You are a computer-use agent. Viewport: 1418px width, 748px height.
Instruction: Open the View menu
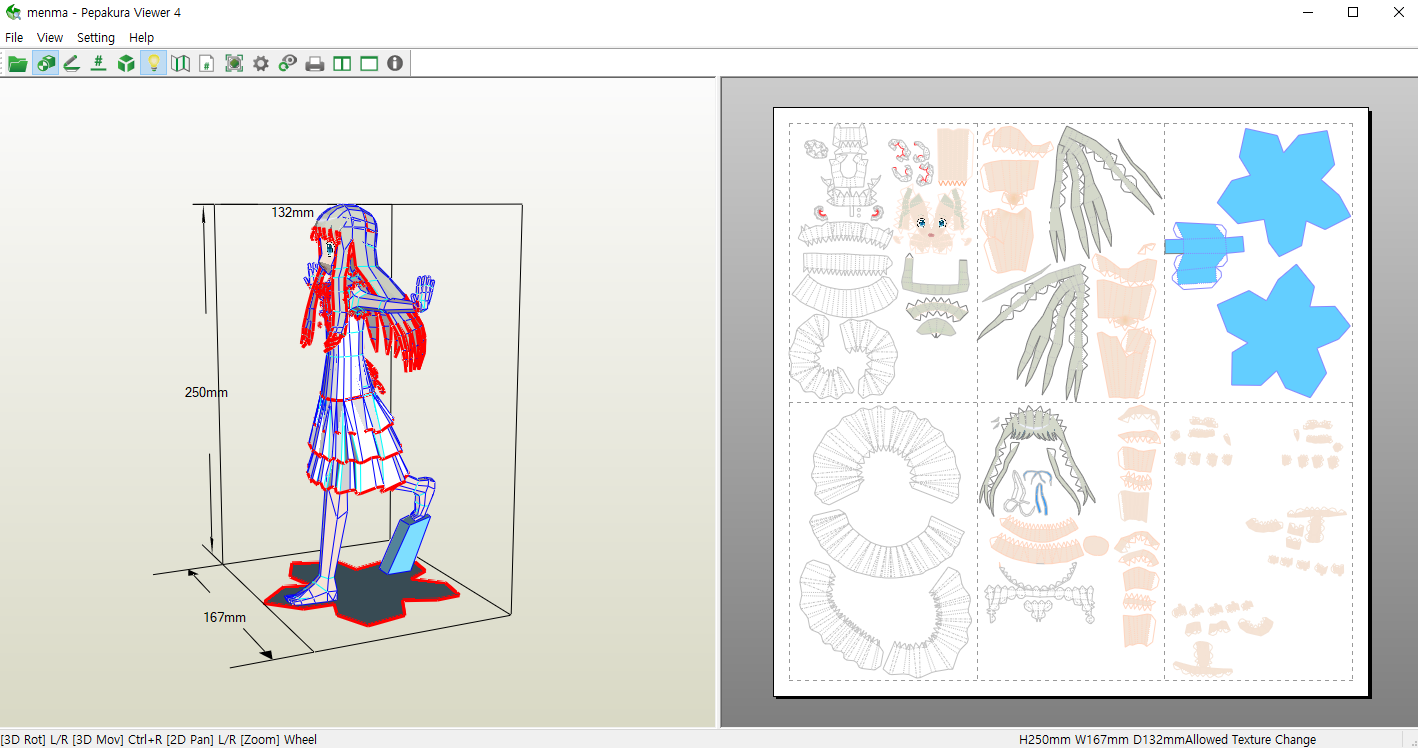pyautogui.click(x=50, y=38)
